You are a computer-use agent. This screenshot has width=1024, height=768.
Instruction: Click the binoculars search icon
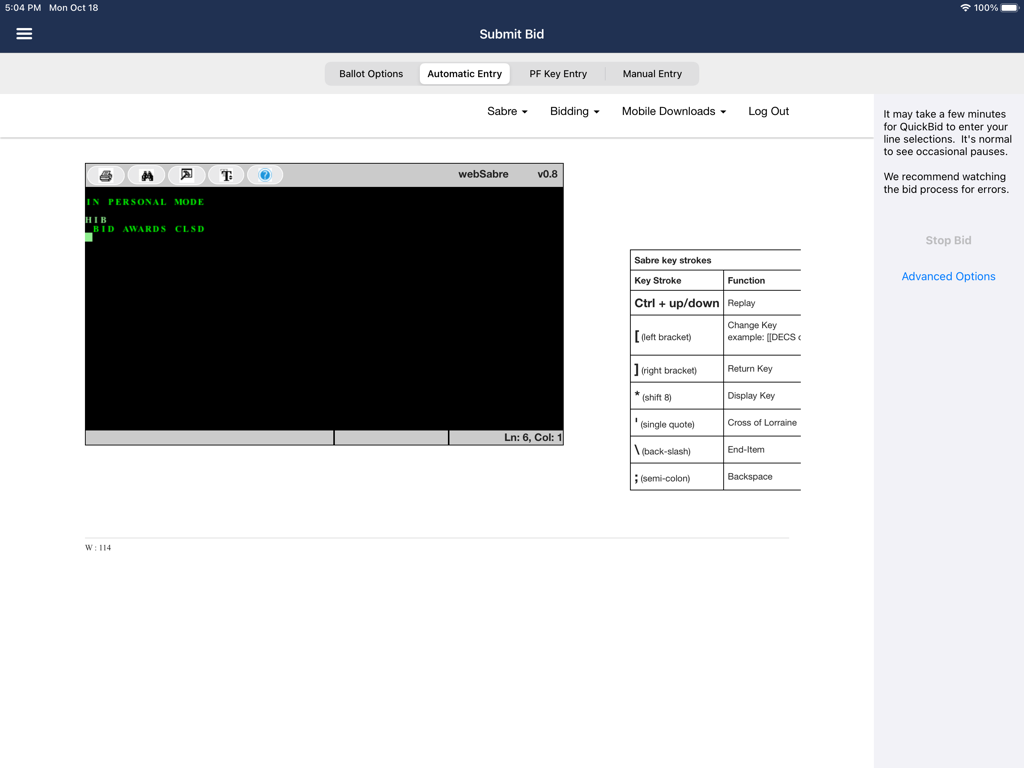pos(147,175)
